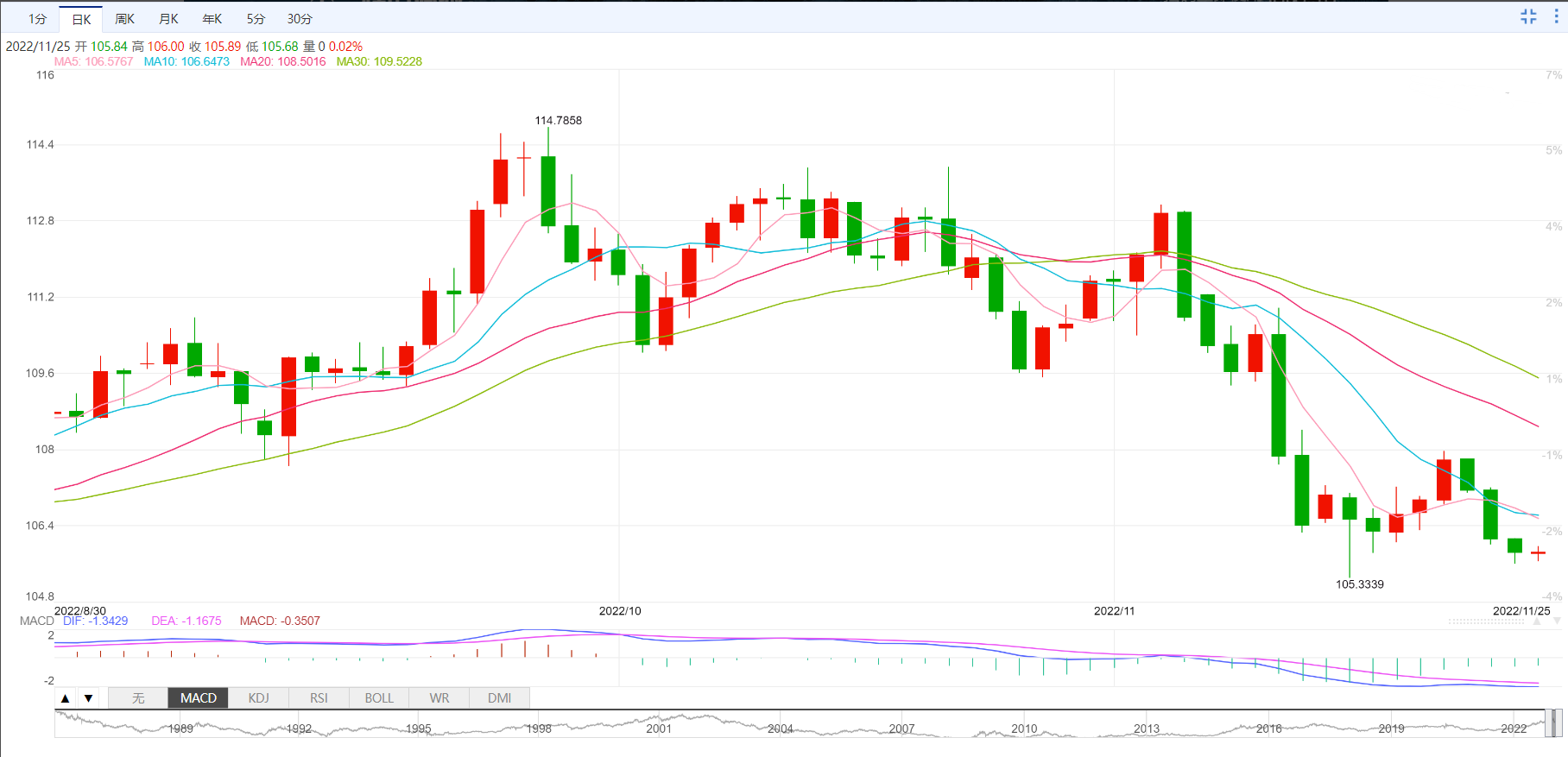1568x757 pixels.
Task: Show the BOLL indicator
Action: (x=379, y=698)
